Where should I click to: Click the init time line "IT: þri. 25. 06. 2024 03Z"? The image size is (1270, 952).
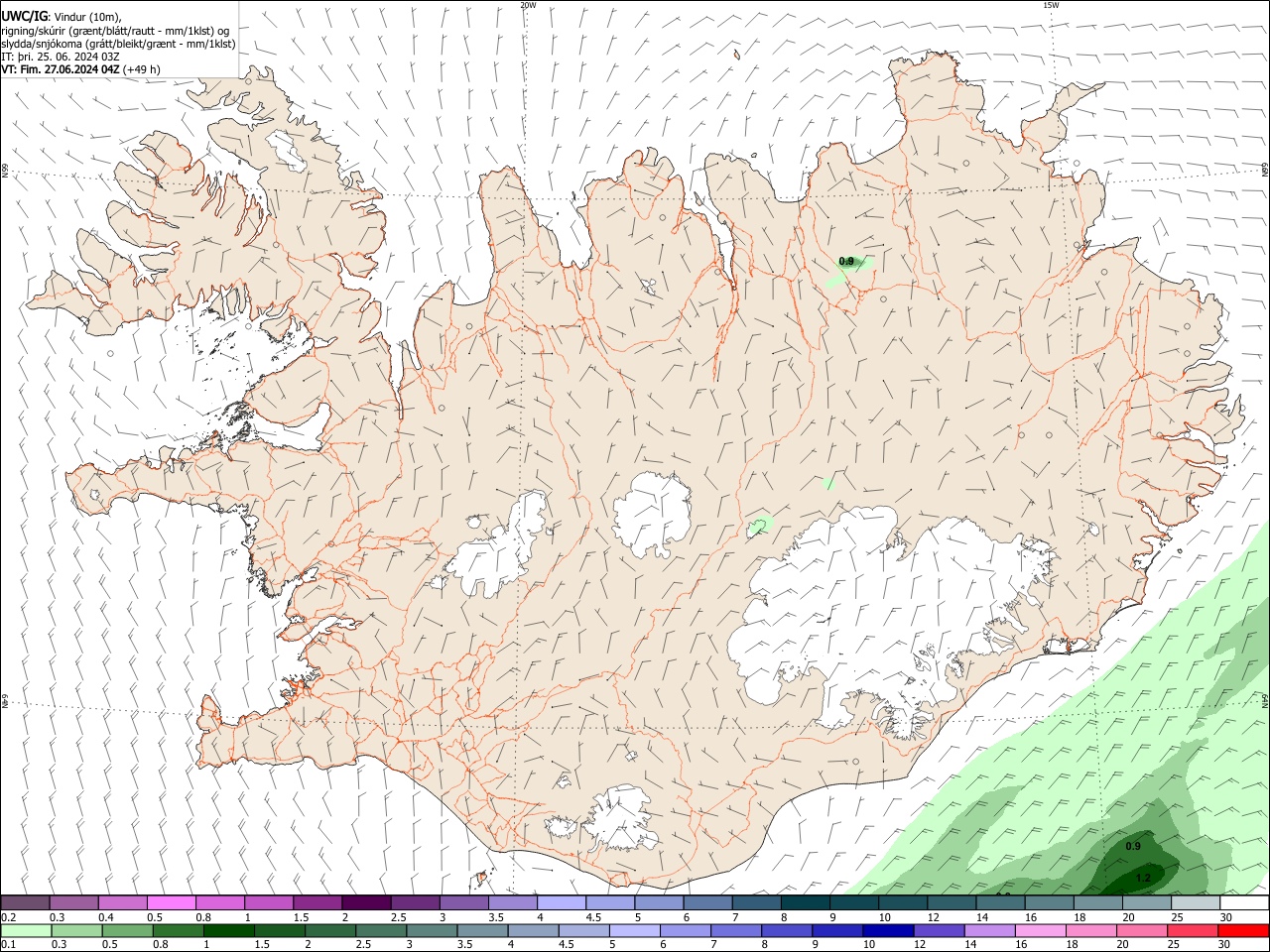click(61, 57)
